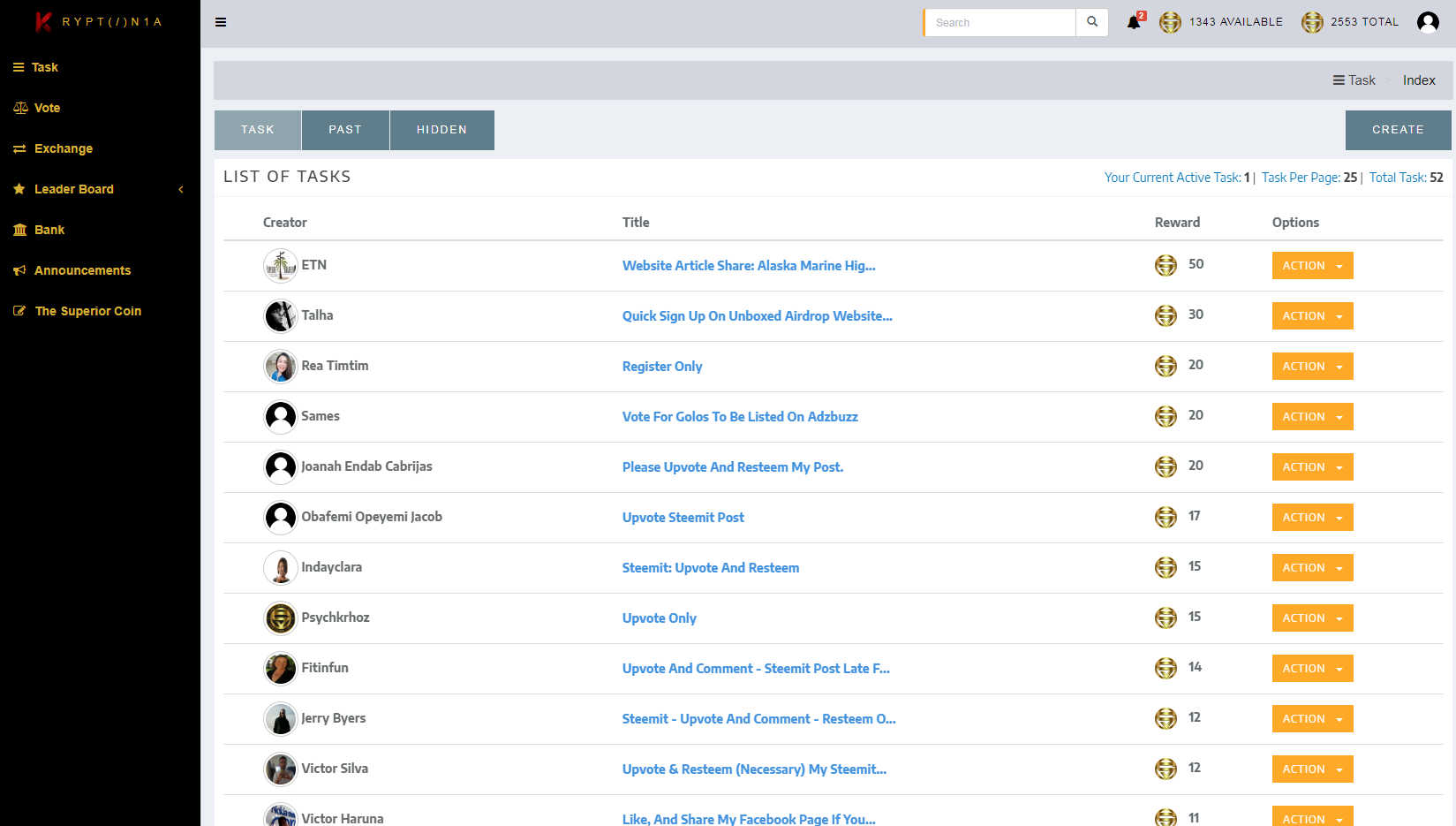1456x826 pixels.
Task: Open ACTION dropdown for ETN task
Action: click(x=1312, y=265)
